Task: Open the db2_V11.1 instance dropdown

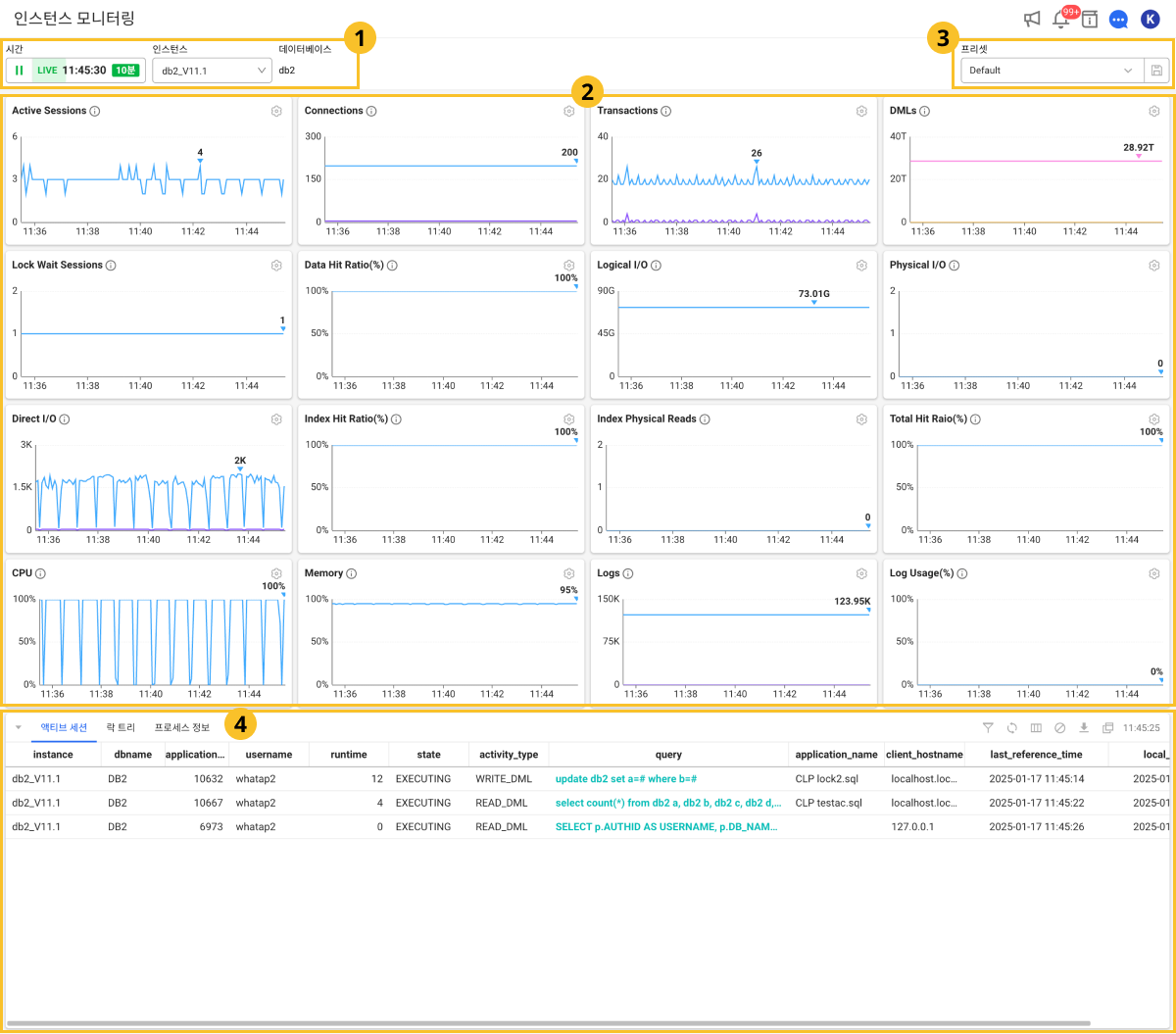Action: pos(213,71)
